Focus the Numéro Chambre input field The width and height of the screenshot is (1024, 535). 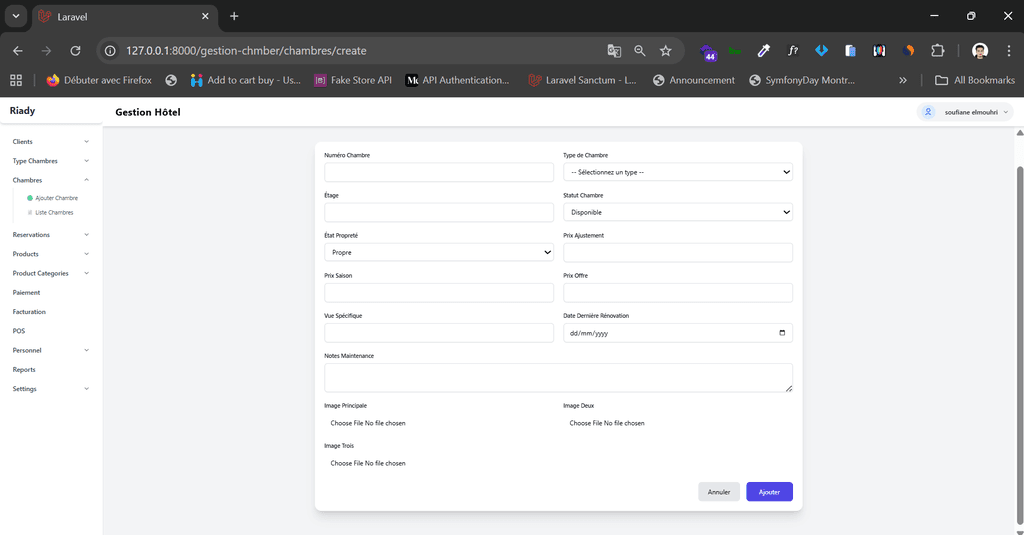(438, 172)
